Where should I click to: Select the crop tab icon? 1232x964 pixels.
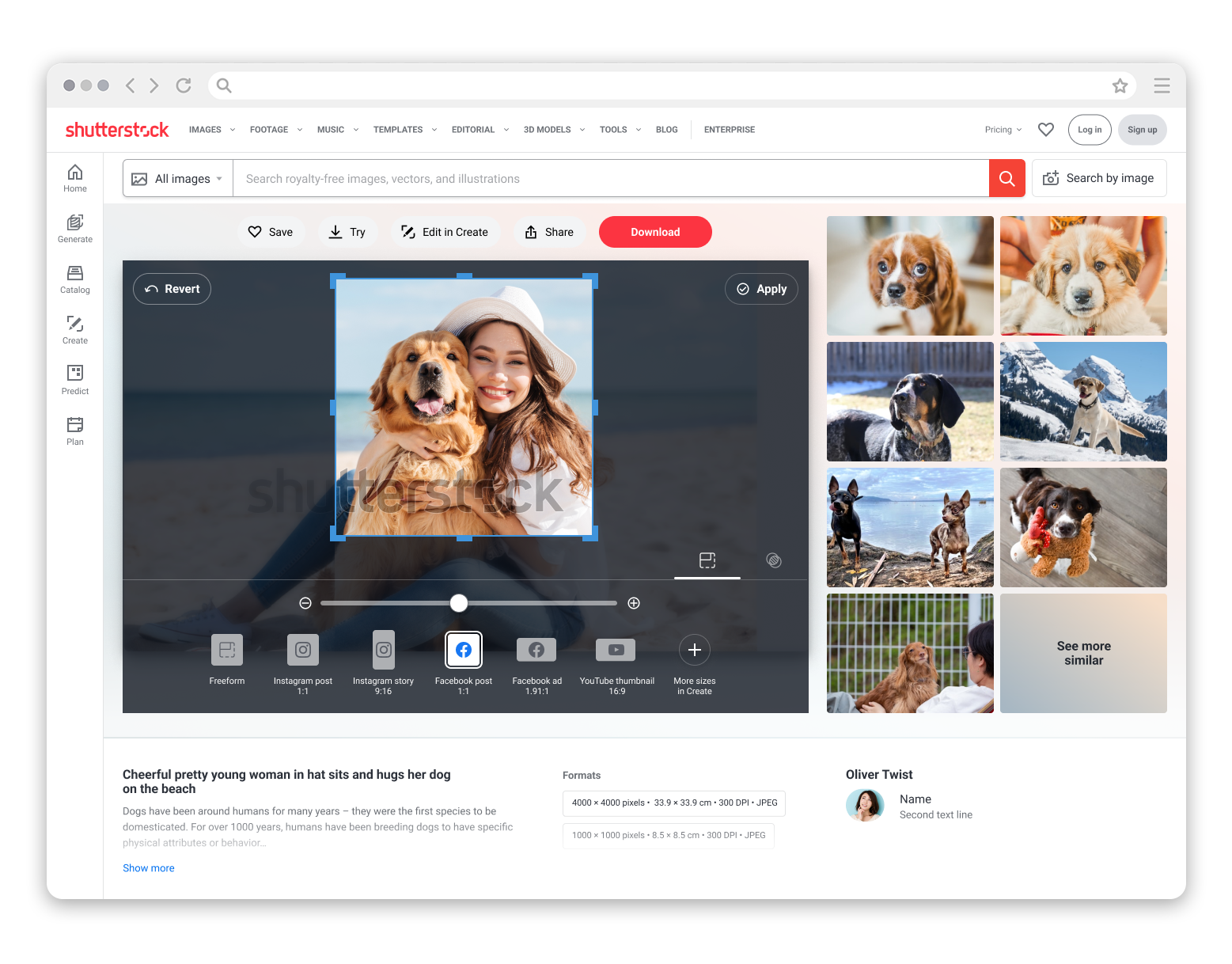click(x=707, y=560)
